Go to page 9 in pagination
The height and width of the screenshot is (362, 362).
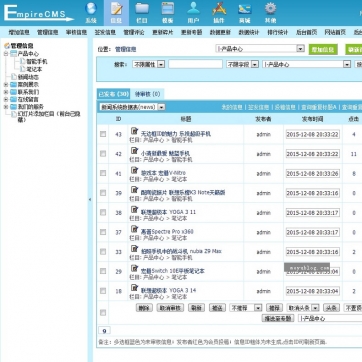tap(104, 331)
